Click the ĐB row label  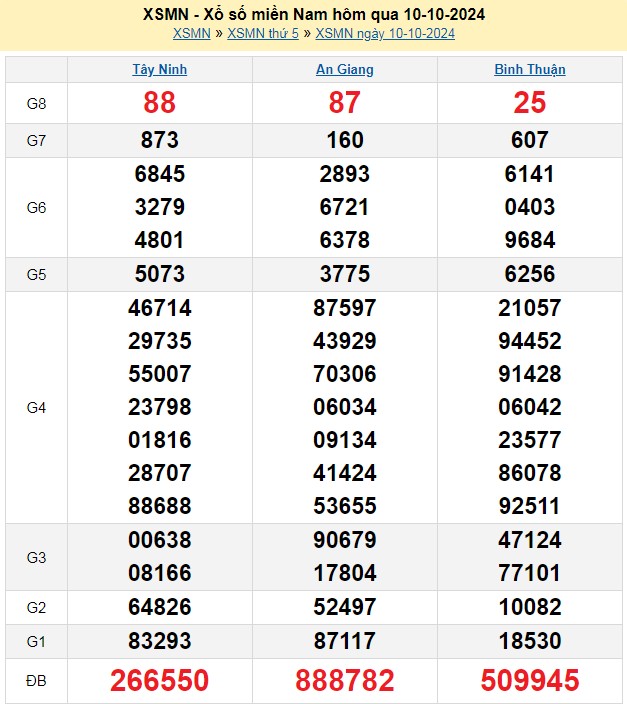coord(36,681)
